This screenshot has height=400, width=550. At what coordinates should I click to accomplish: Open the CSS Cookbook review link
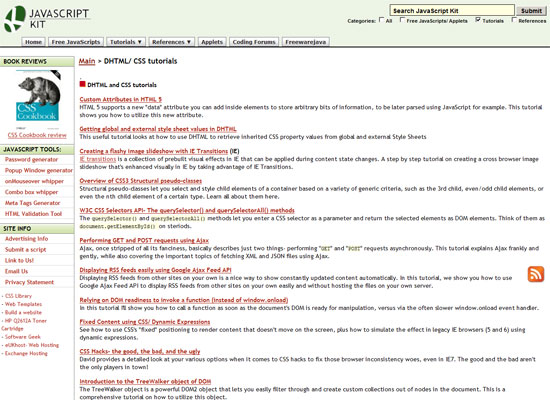pyautogui.click(x=37, y=135)
